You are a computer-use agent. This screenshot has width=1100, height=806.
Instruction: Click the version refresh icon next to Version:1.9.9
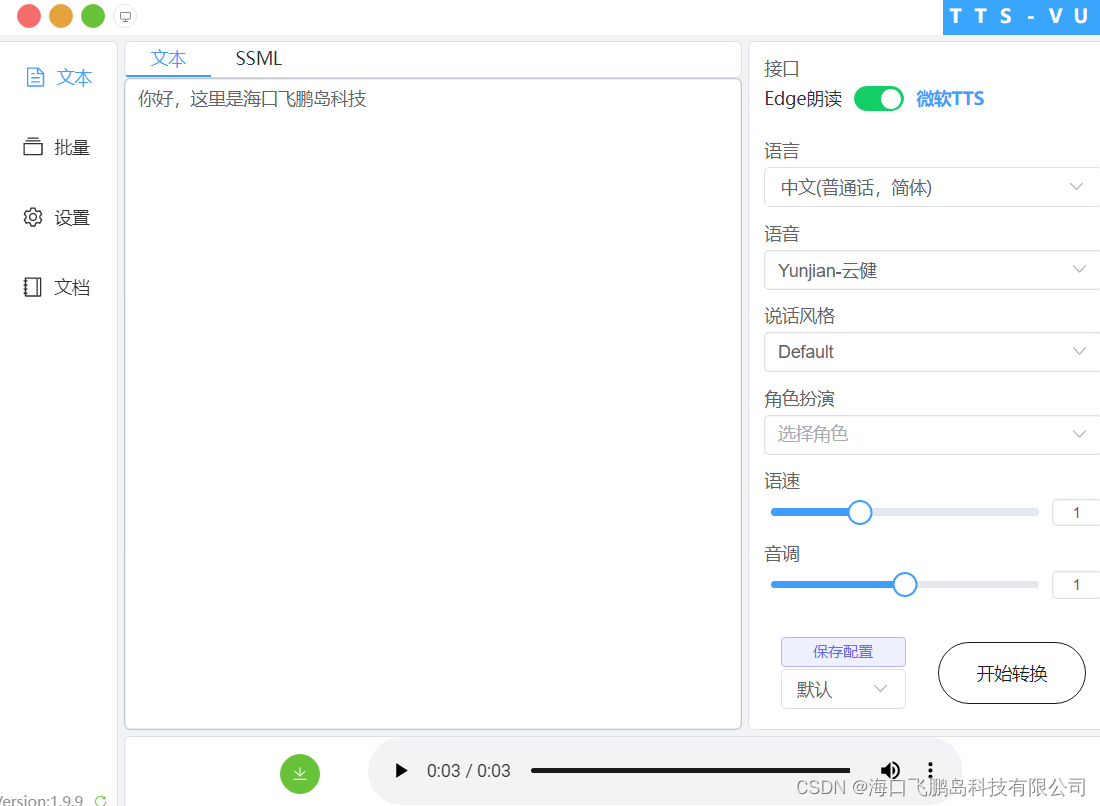[100, 800]
